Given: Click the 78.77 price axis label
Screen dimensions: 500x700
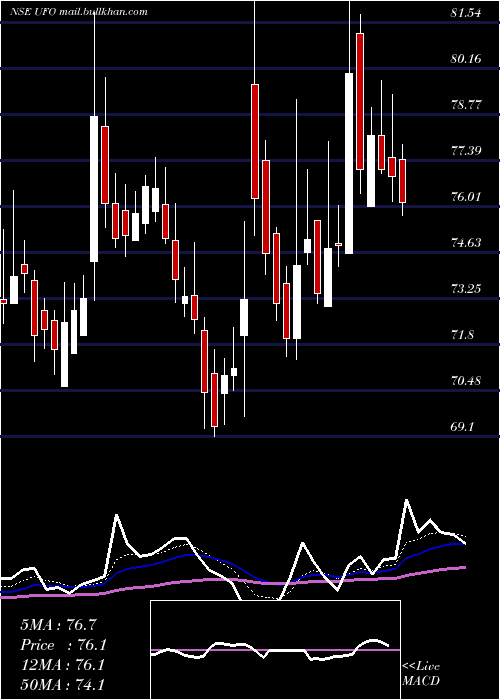Looking at the screenshot, I should click(x=466, y=105).
